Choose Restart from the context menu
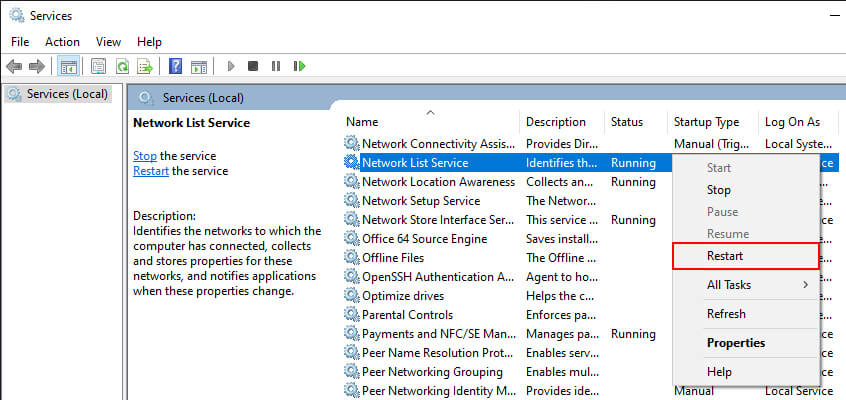 click(725, 256)
